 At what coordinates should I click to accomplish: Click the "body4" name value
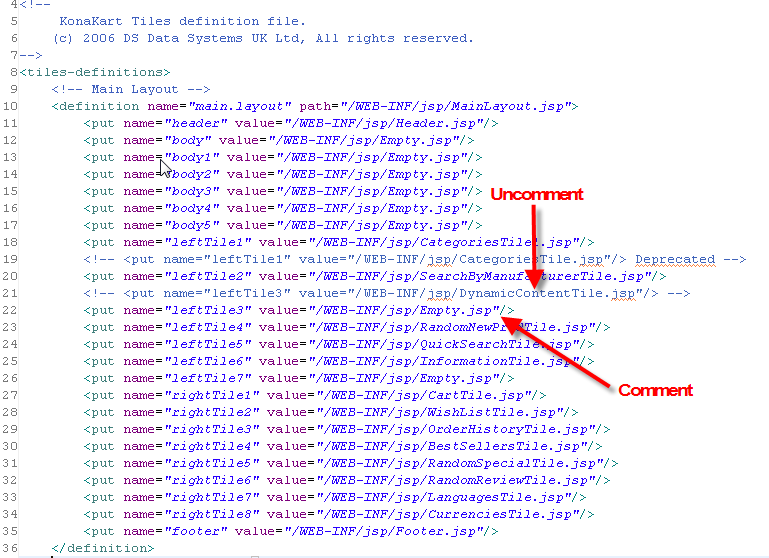(192, 208)
